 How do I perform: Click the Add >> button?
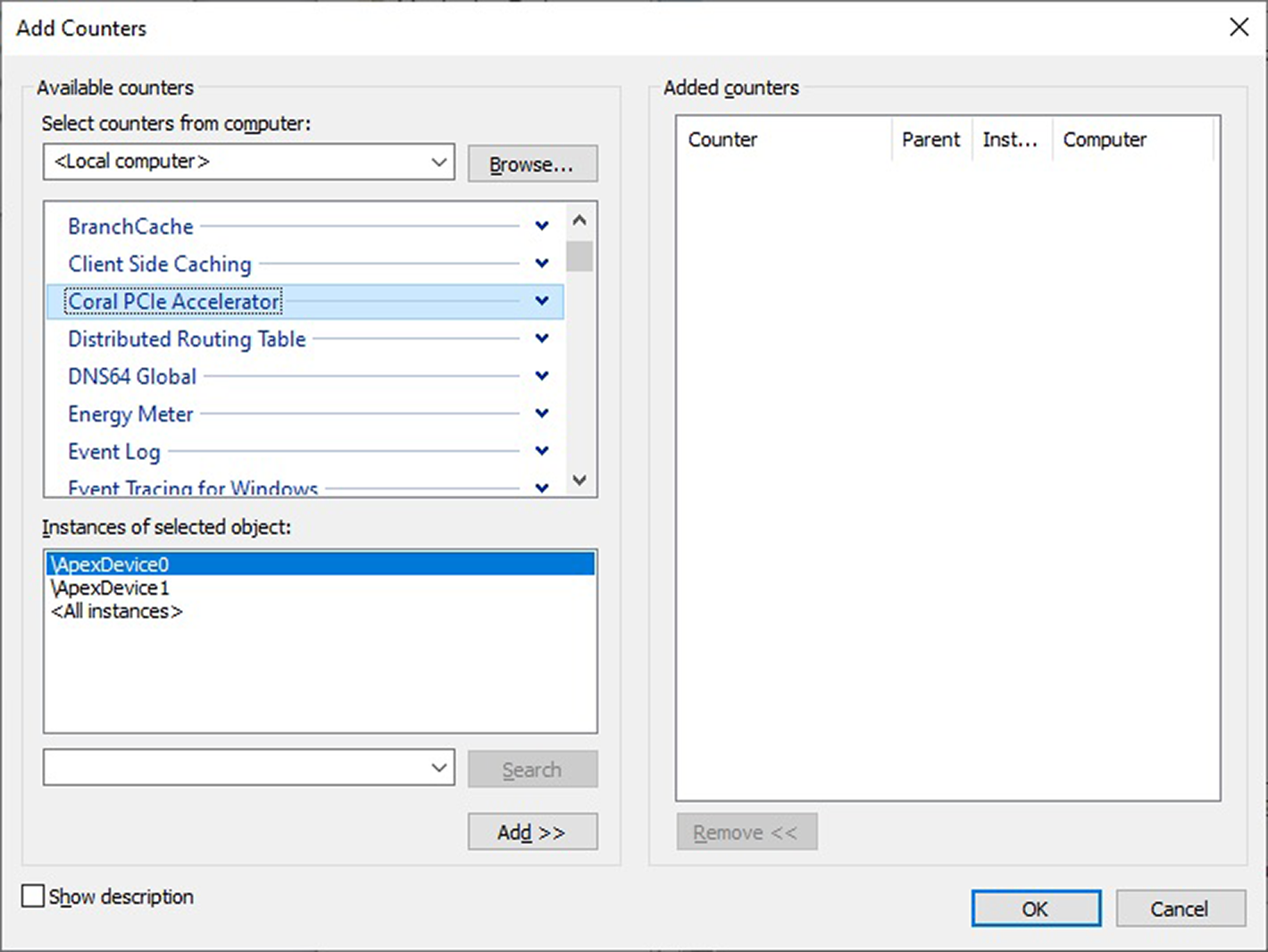pos(532,832)
